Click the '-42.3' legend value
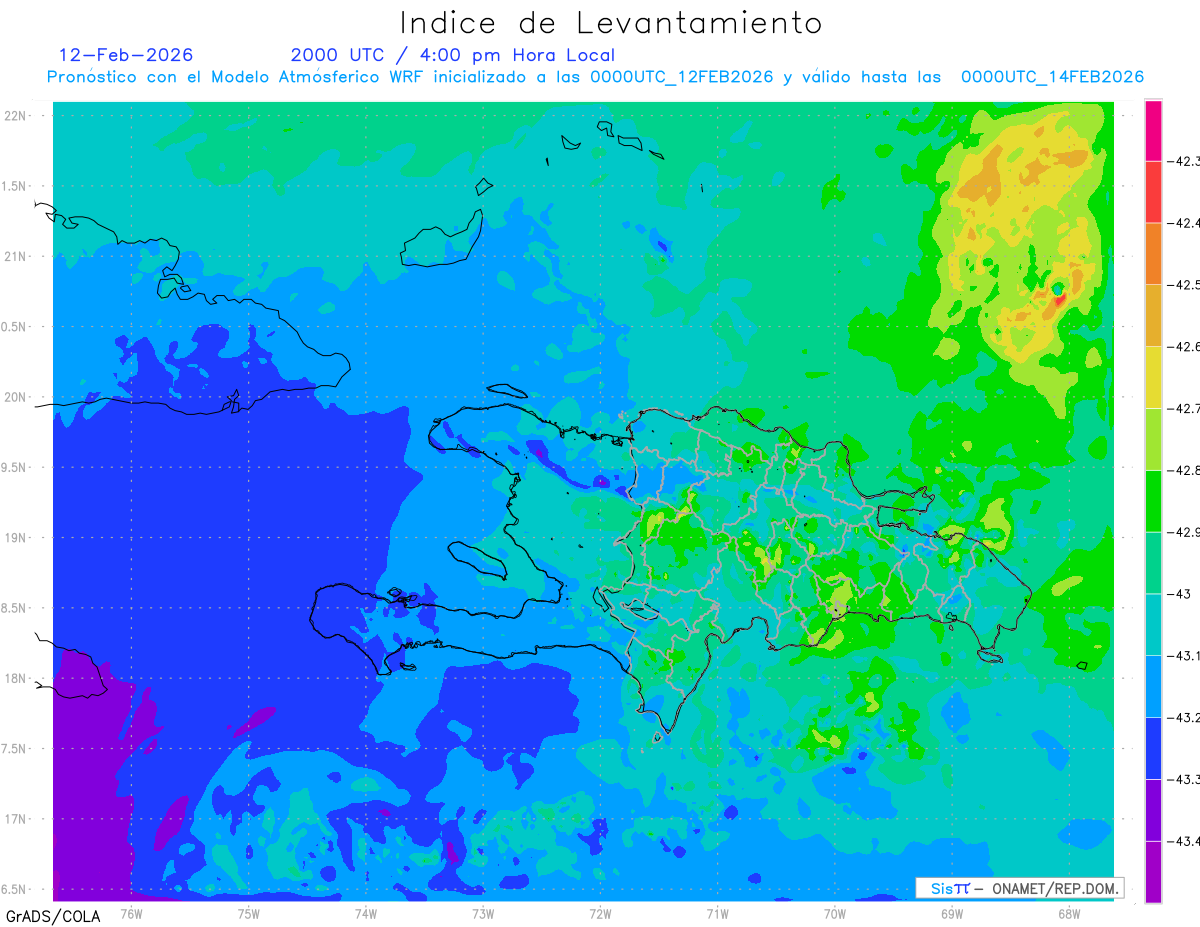The height and width of the screenshot is (927, 1200). pyautogui.click(x=1185, y=162)
